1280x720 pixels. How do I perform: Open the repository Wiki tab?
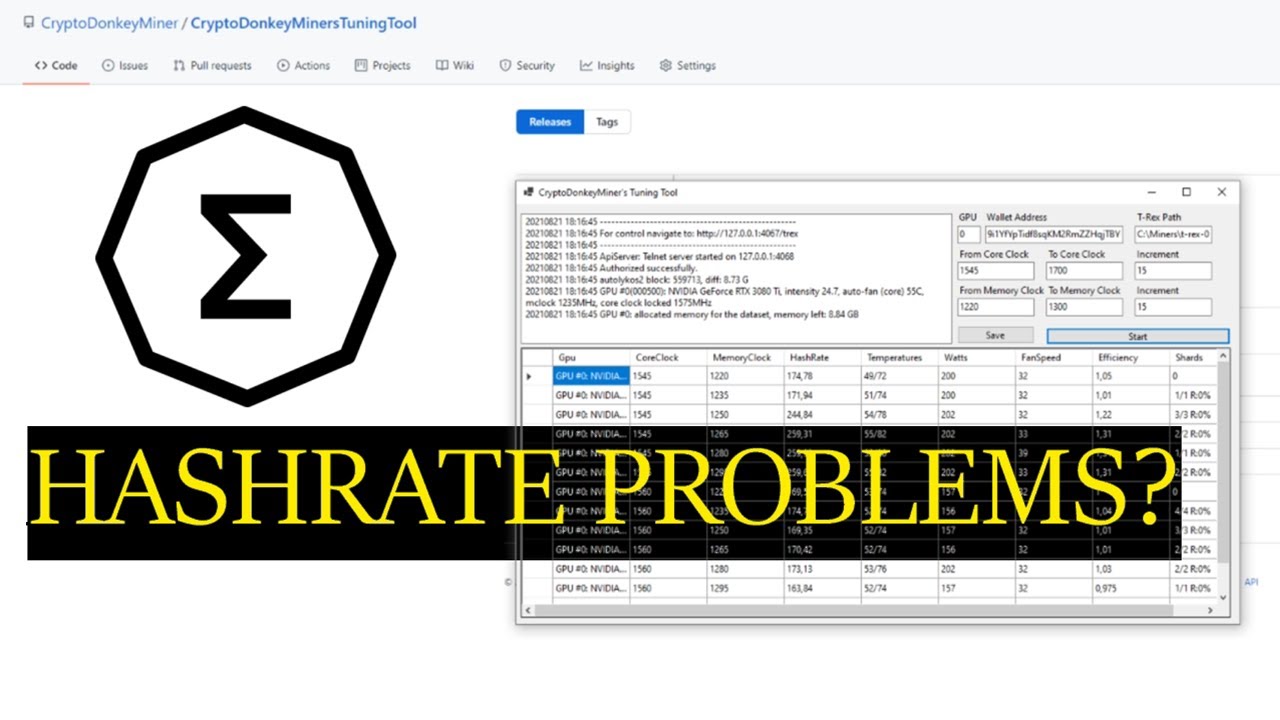[455, 66]
